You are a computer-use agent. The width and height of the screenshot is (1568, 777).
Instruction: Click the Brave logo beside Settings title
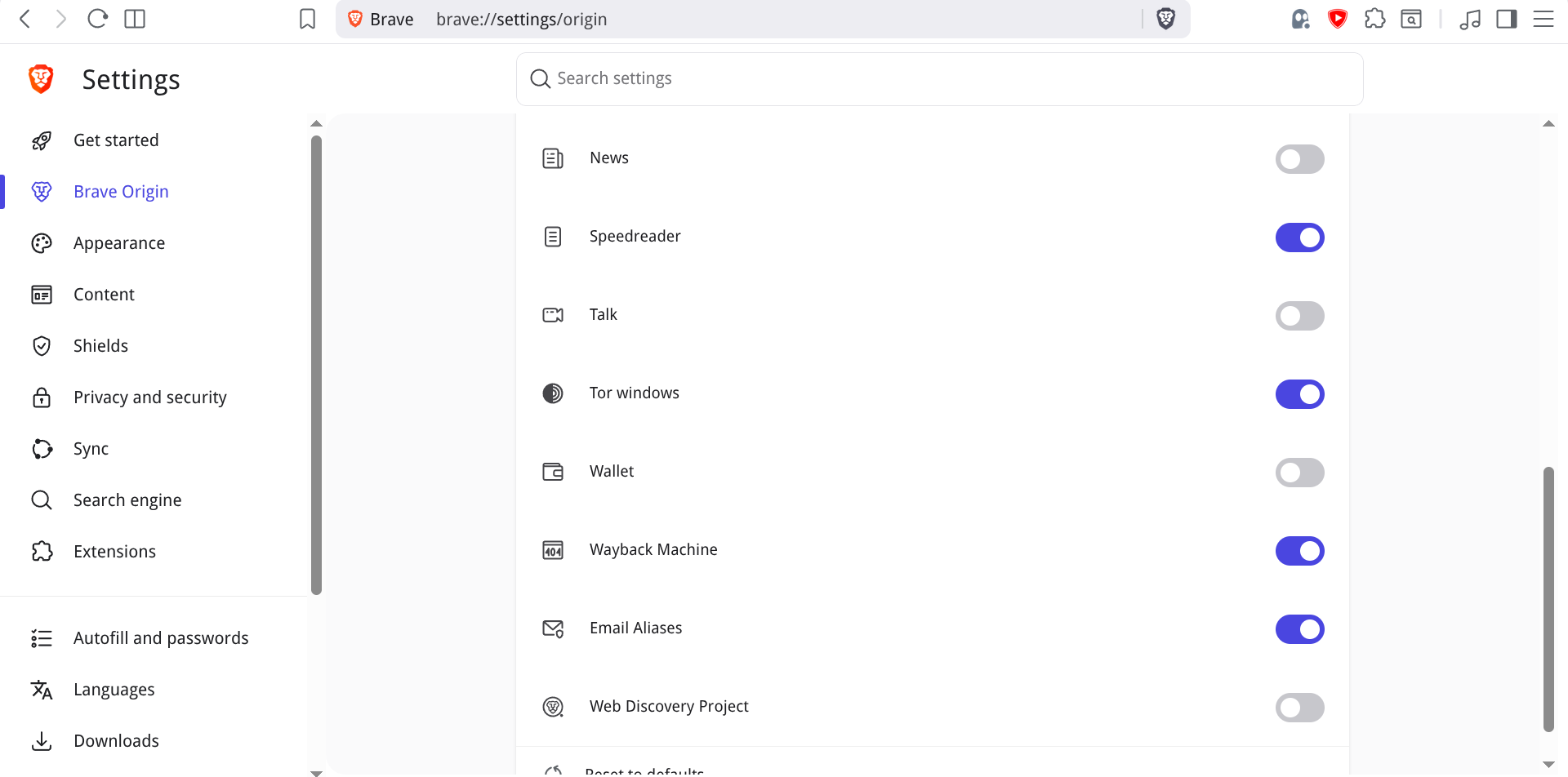[41, 79]
